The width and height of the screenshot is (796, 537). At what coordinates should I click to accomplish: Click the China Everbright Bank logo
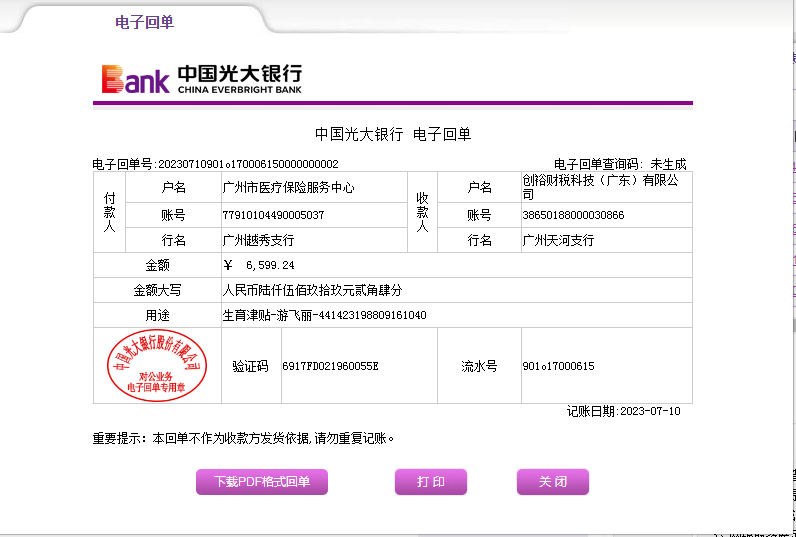[x=202, y=79]
